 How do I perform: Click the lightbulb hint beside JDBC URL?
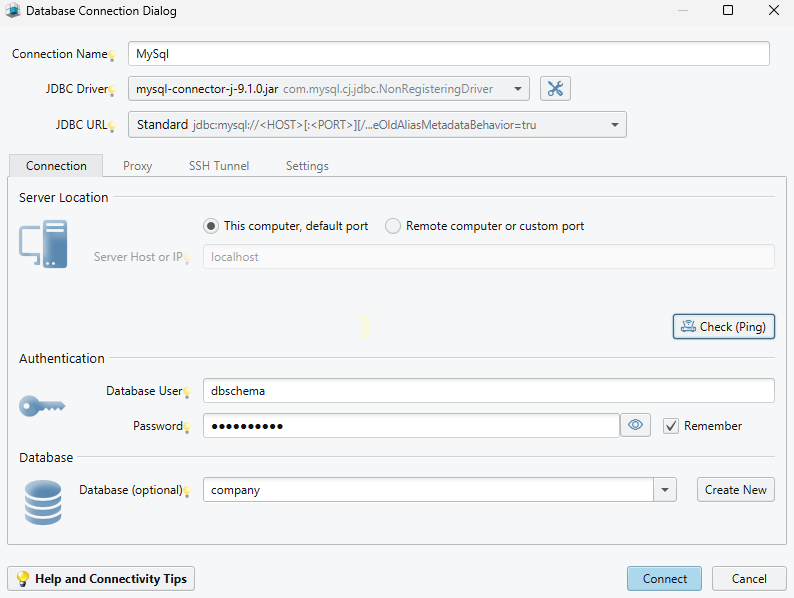[x=113, y=126]
